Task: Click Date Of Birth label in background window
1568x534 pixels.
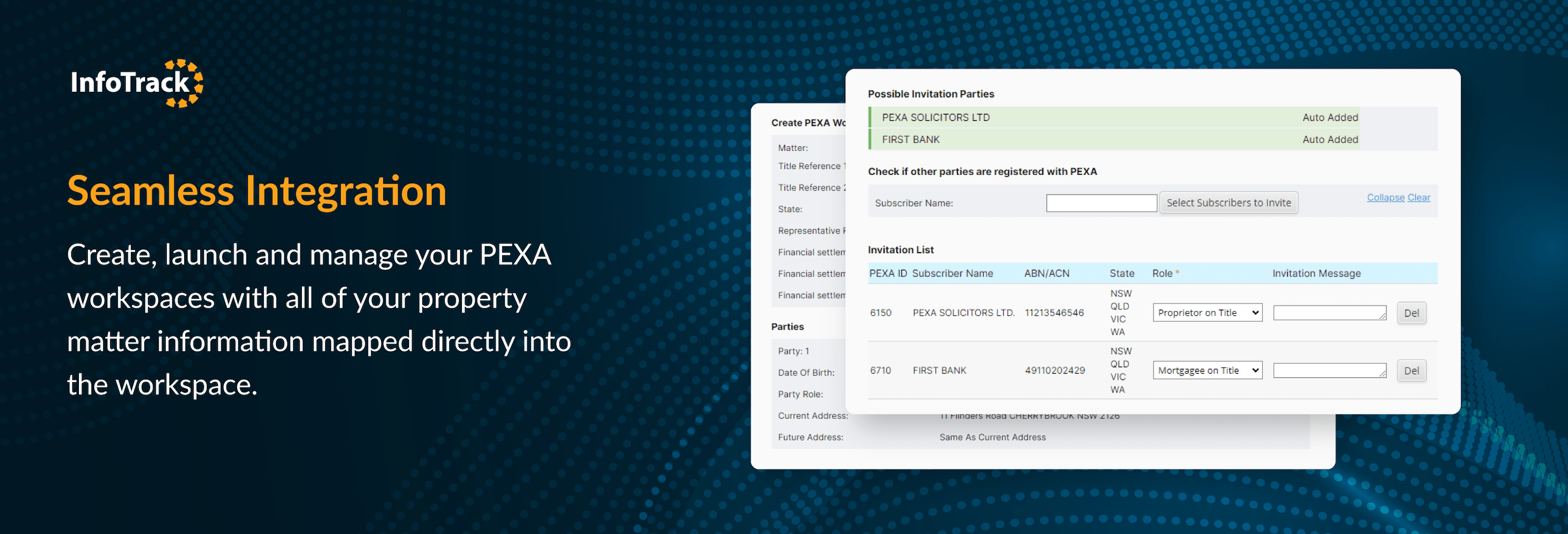Action: pos(806,373)
